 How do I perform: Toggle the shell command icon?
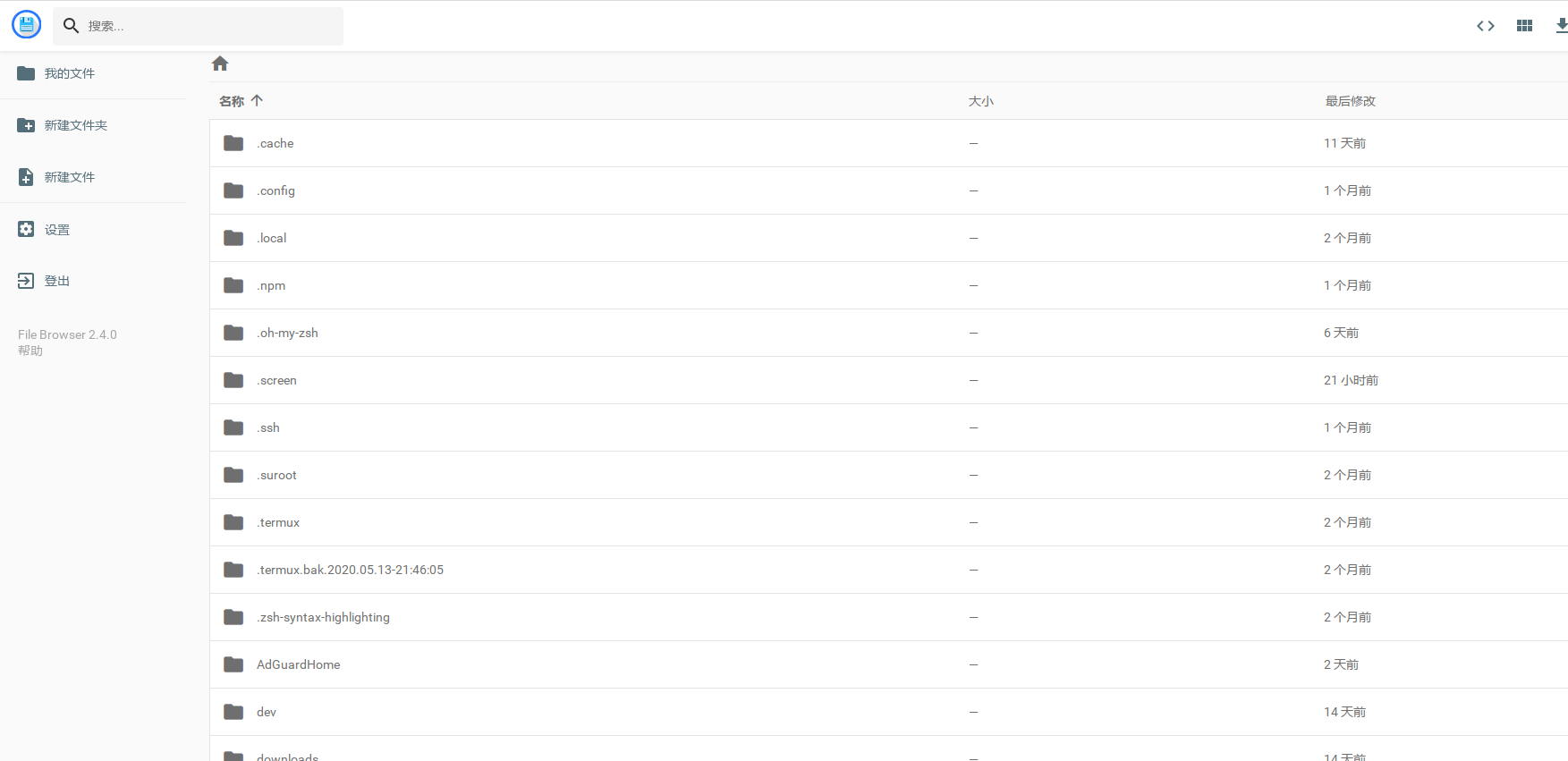[x=1486, y=26]
